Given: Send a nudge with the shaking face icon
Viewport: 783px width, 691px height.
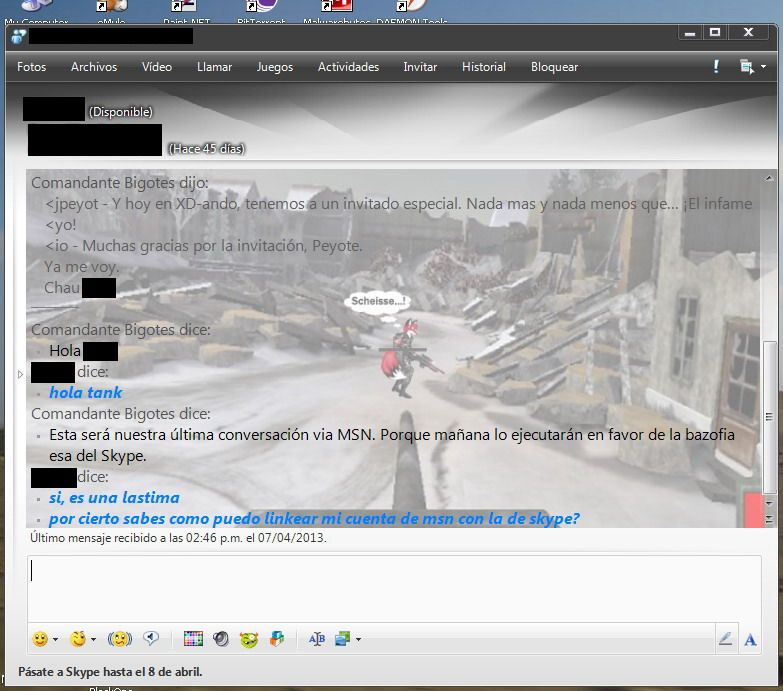Looking at the screenshot, I should click(x=120, y=639).
